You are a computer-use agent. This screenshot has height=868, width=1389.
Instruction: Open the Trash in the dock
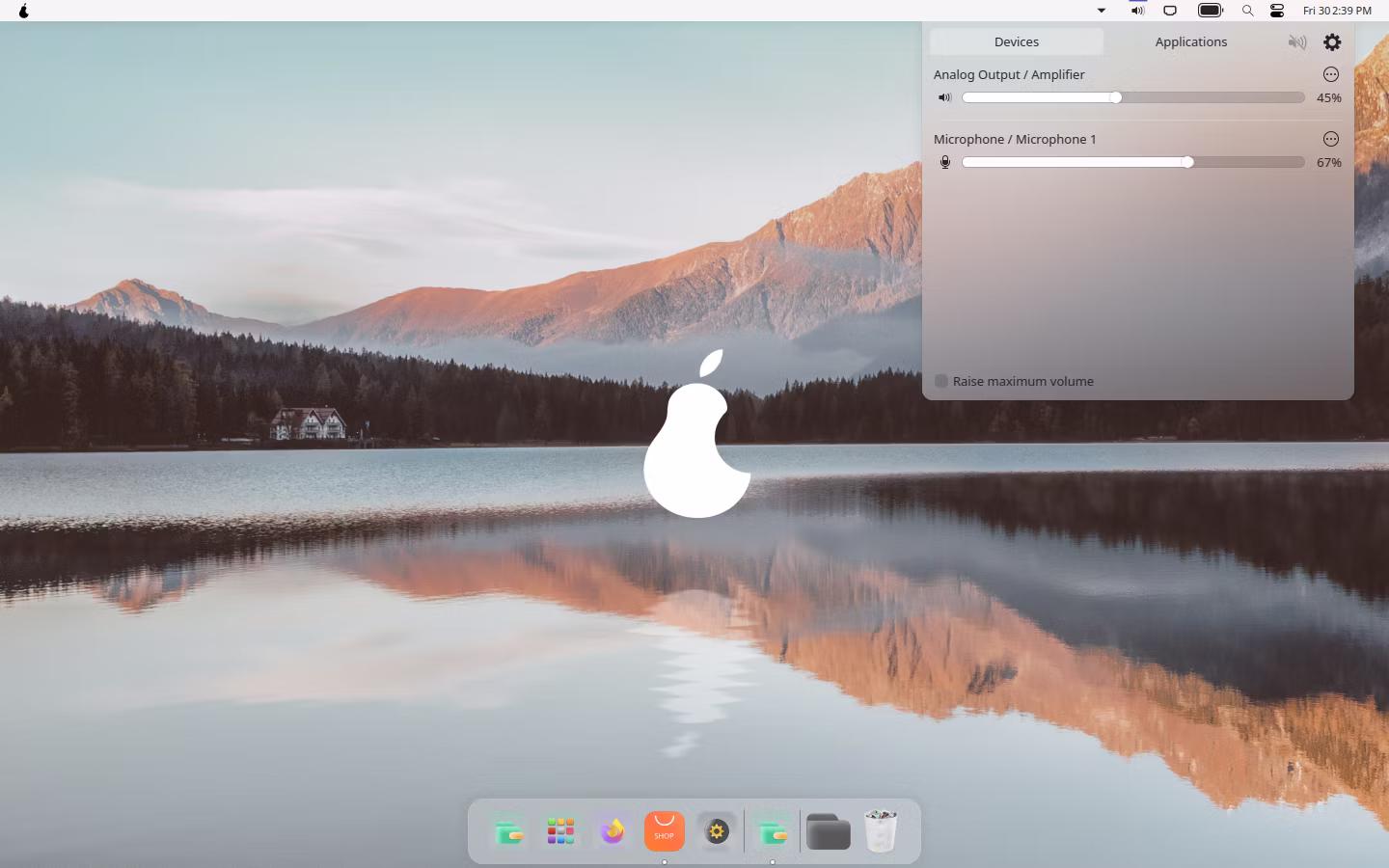tap(881, 830)
